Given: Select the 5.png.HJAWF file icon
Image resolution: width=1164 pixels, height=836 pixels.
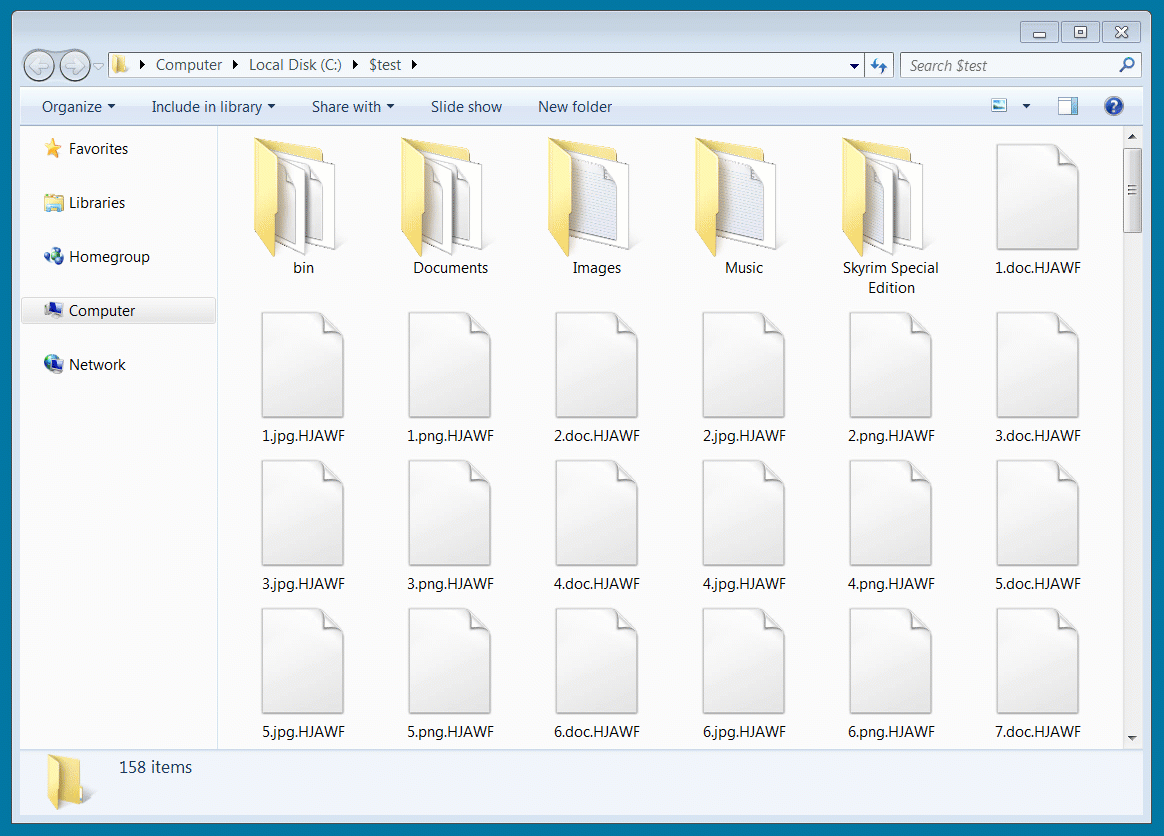Looking at the screenshot, I should point(449,661).
